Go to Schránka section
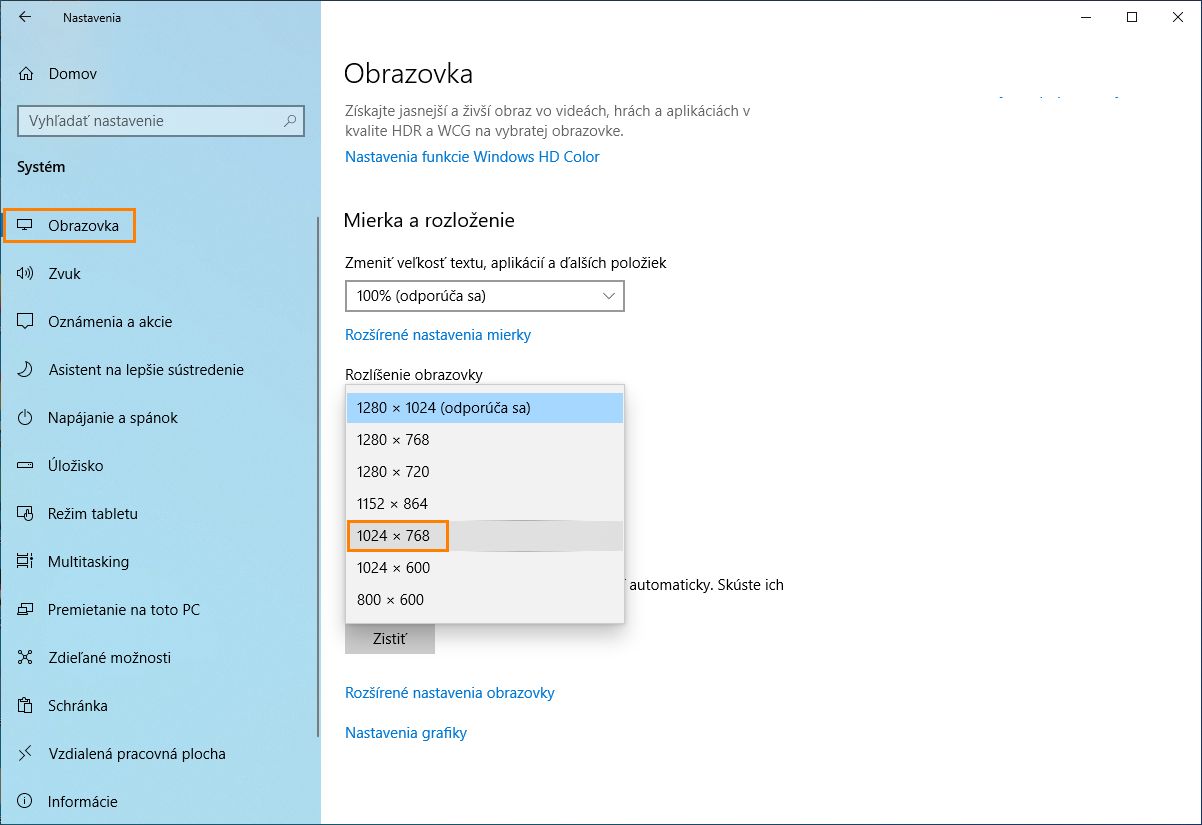The height and width of the screenshot is (825, 1202). click(78, 706)
